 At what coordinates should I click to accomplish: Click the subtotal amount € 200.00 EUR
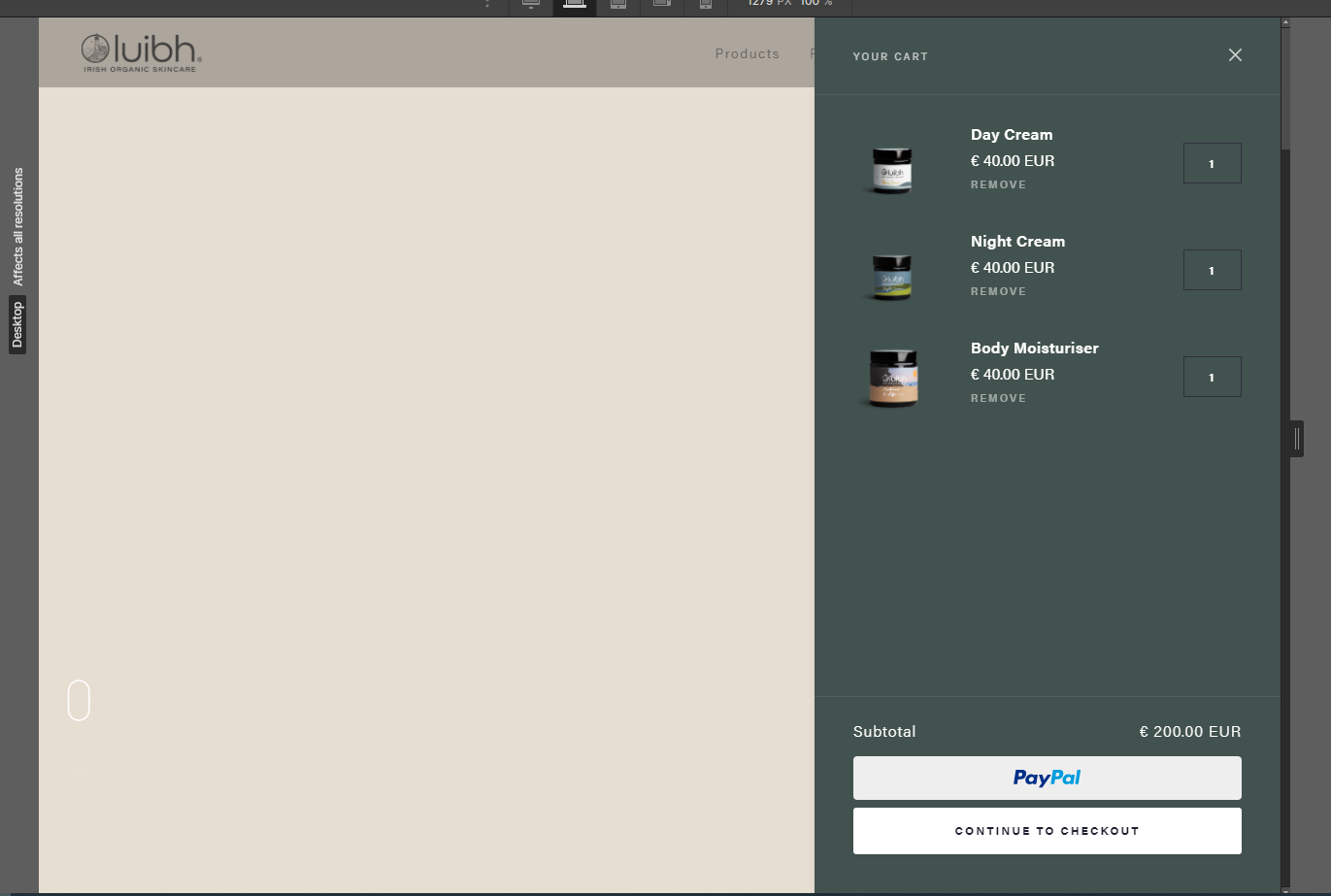pos(1190,732)
